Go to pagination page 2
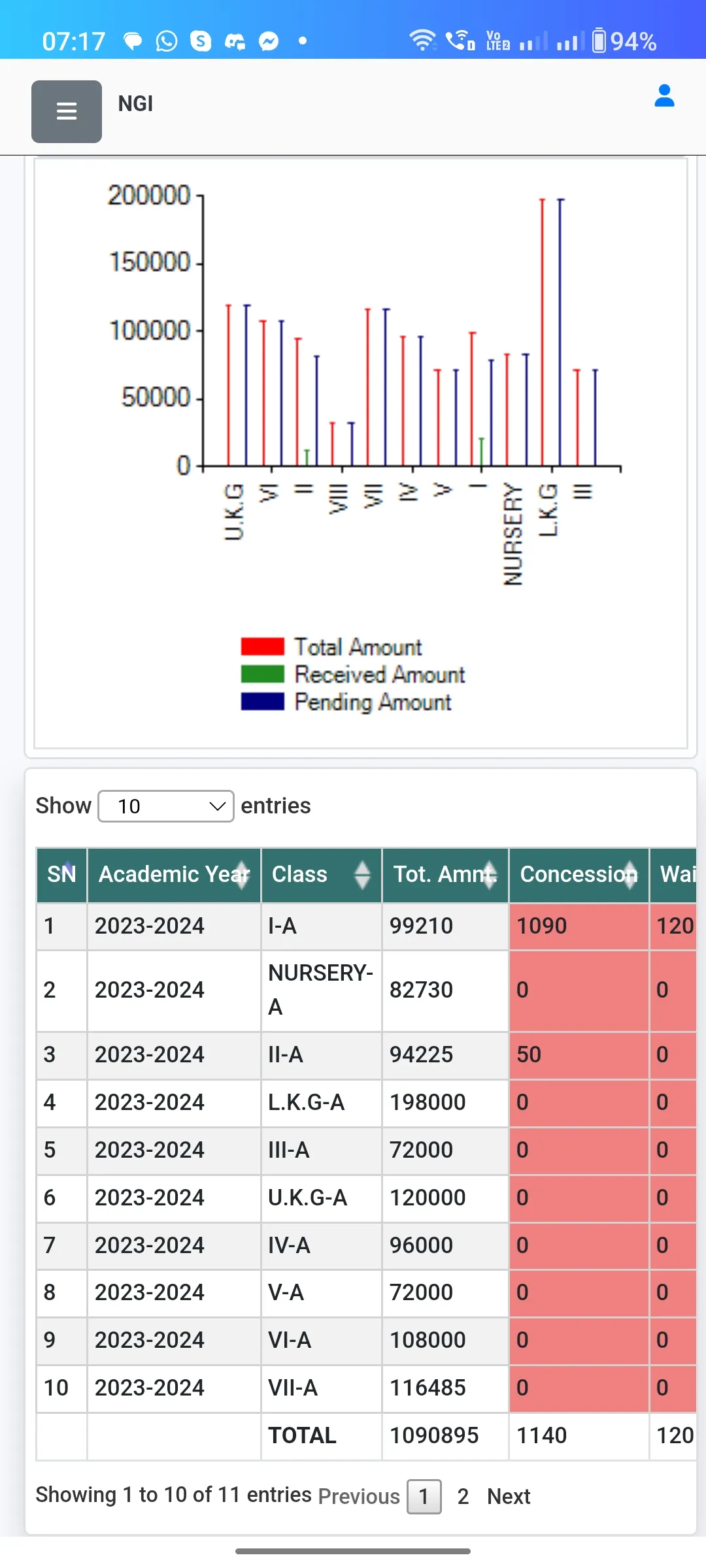The height and width of the screenshot is (1568, 706). pos(463,1496)
